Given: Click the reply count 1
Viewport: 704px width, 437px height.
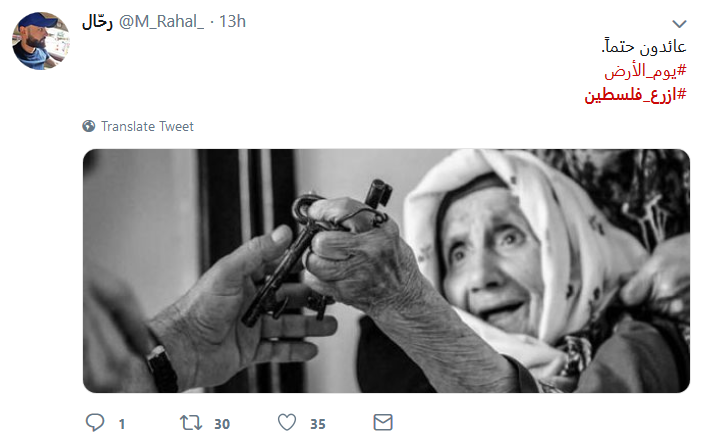Looking at the screenshot, I should pos(122,424).
